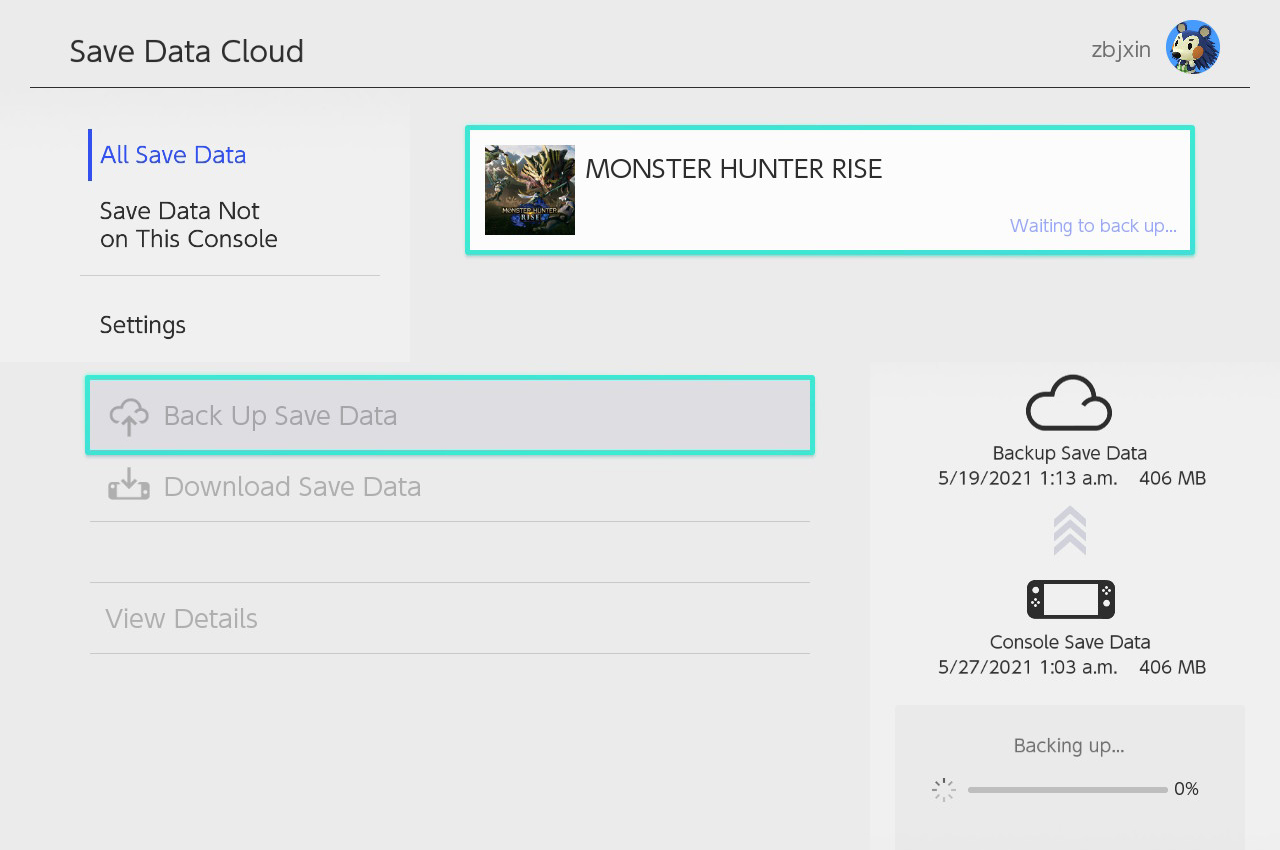Click the upward chevrons transfer arrow
This screenshot has height=850, width=1280.
tap(1070, 531)
